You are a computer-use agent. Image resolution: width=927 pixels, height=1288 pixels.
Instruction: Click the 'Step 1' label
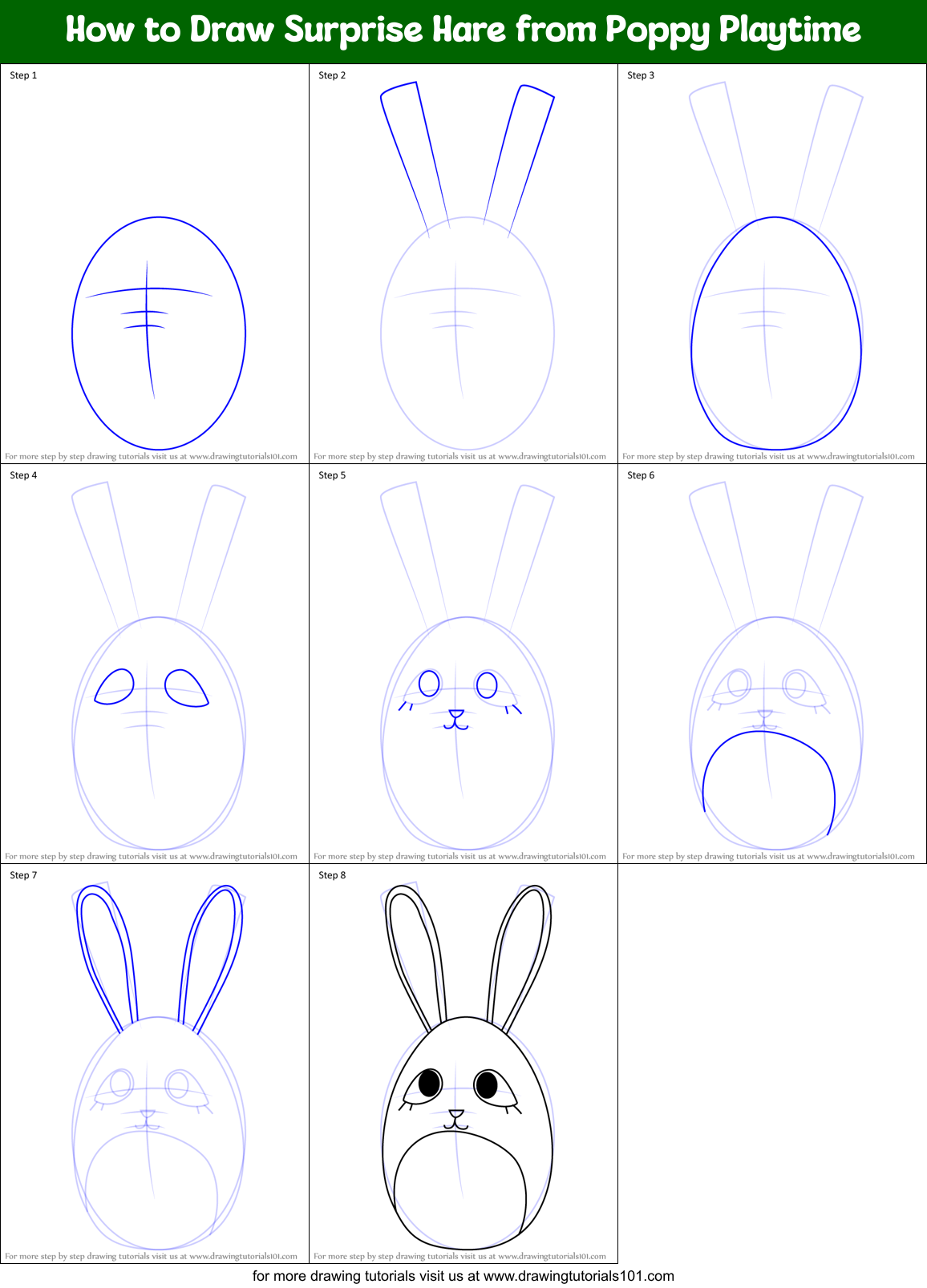[23, 75]
